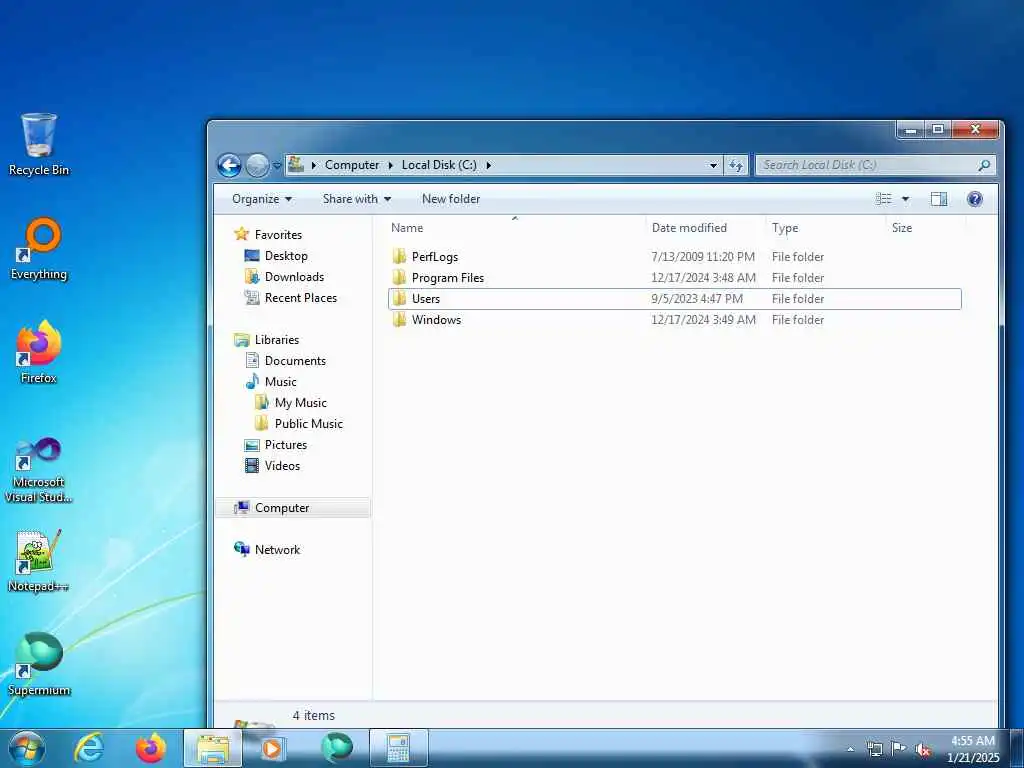Open the Share with menu
Screen dimensions: 1024x768
357,199
